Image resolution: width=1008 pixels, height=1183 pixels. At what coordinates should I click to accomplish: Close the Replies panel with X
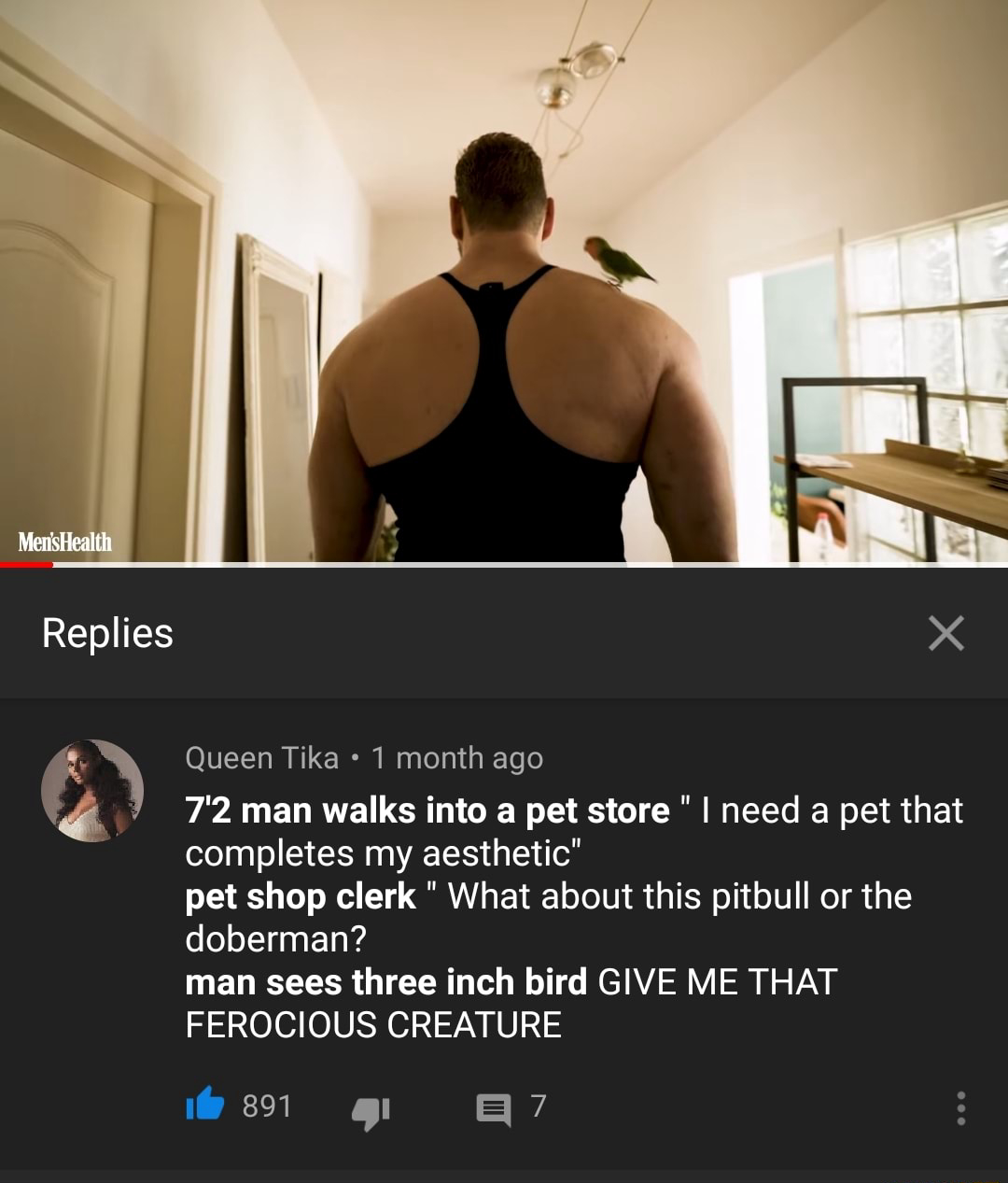tap(945, 633)
